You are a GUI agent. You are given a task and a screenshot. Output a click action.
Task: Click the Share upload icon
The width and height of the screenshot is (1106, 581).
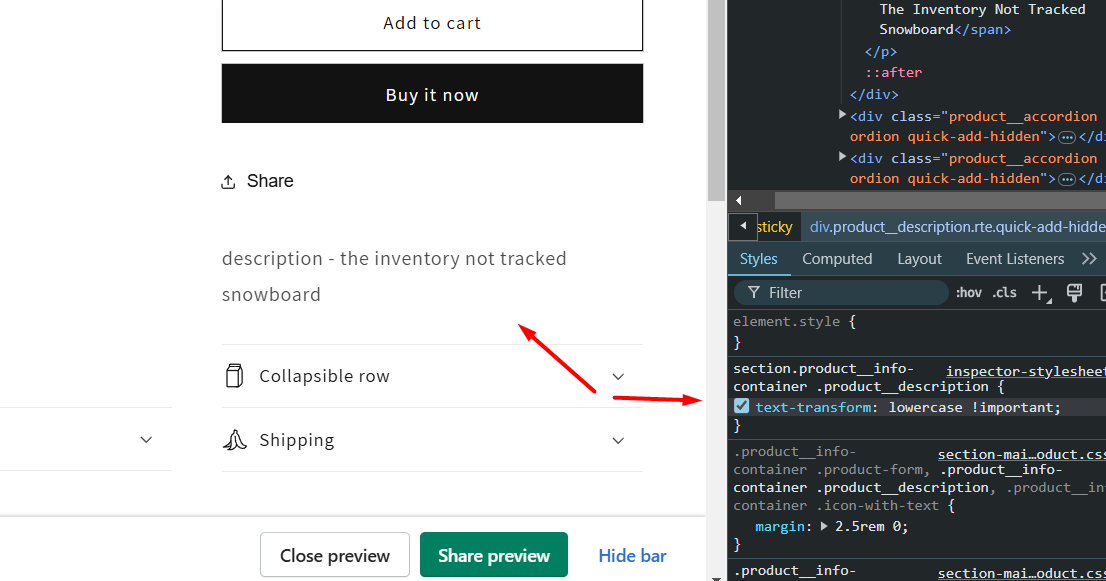[x=228, y=182]
